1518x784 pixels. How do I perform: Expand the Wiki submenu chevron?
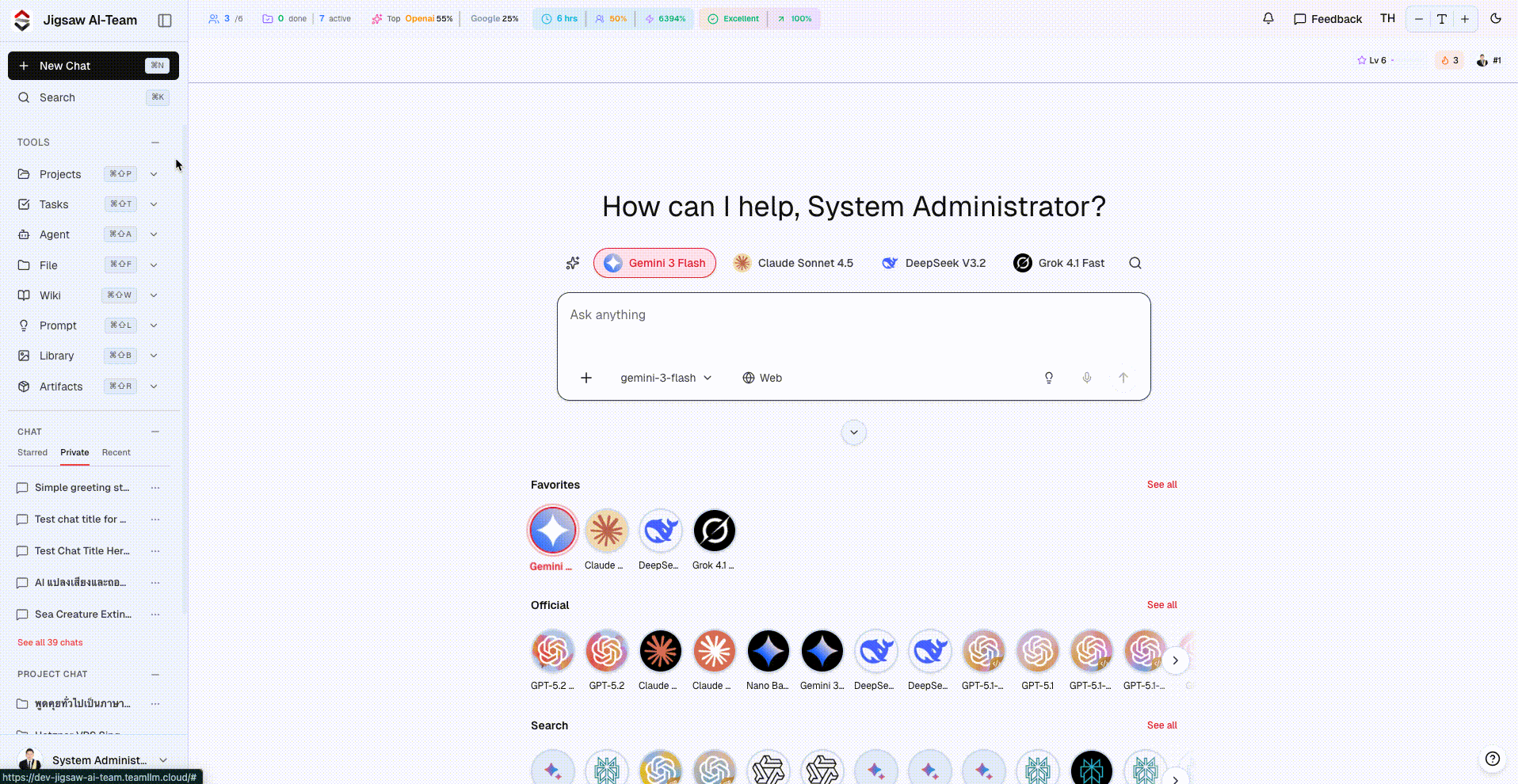point(154,295)
